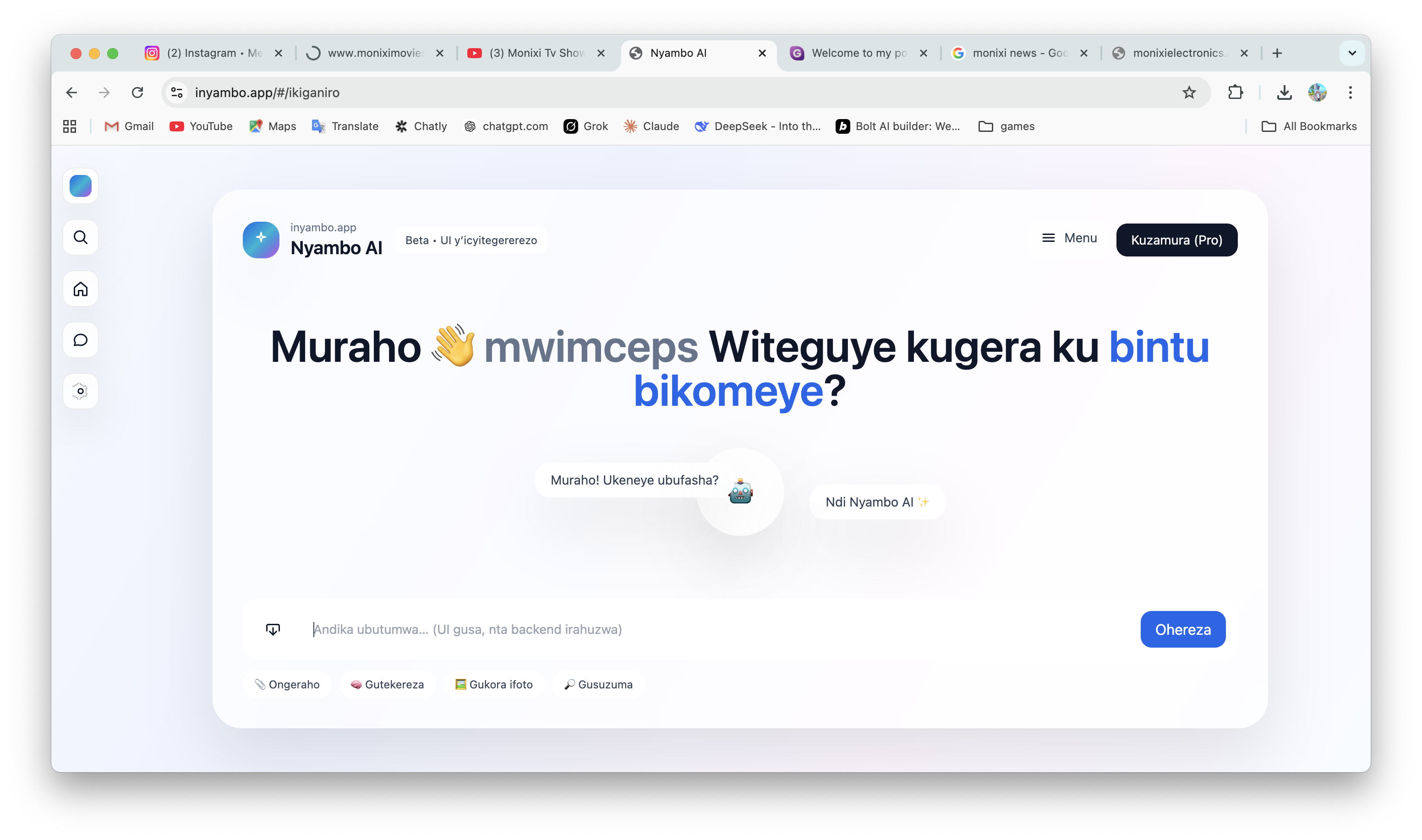Open the Claude bookmark
Viewport: 1422px width, 840px height.
click(x=651, y=126)
